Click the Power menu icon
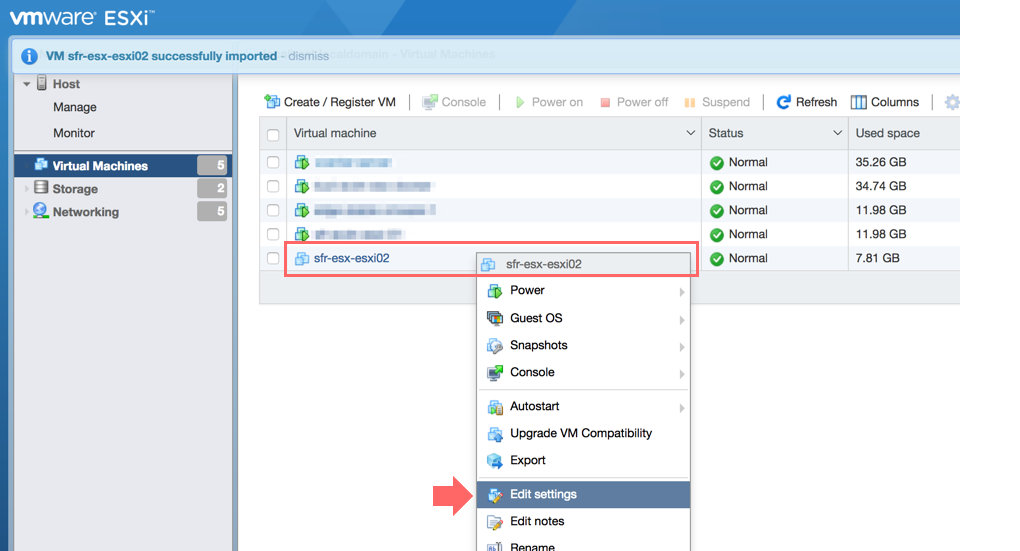The width and height of the screenshot is (1020, 551). click(495, 291)
